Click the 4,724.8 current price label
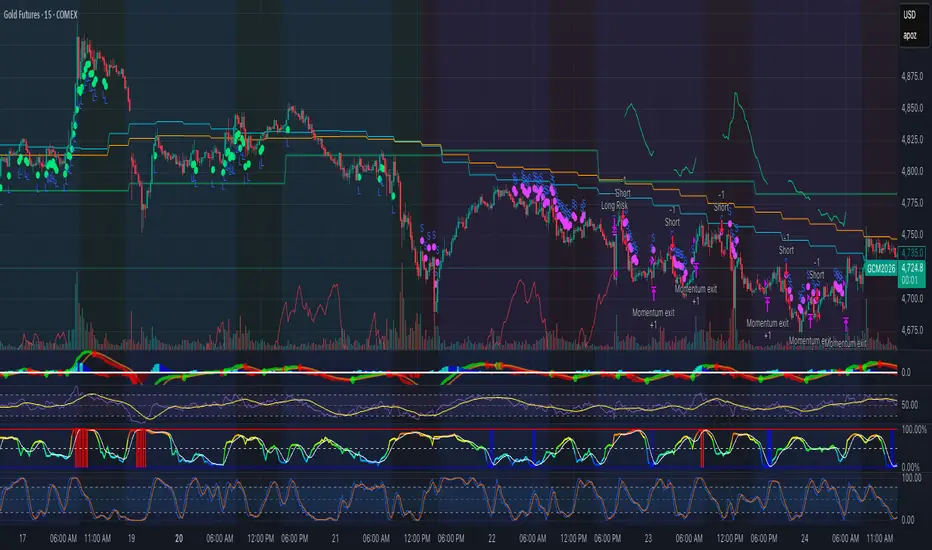Viewport: 932px width, 550px height. (912, 268)
